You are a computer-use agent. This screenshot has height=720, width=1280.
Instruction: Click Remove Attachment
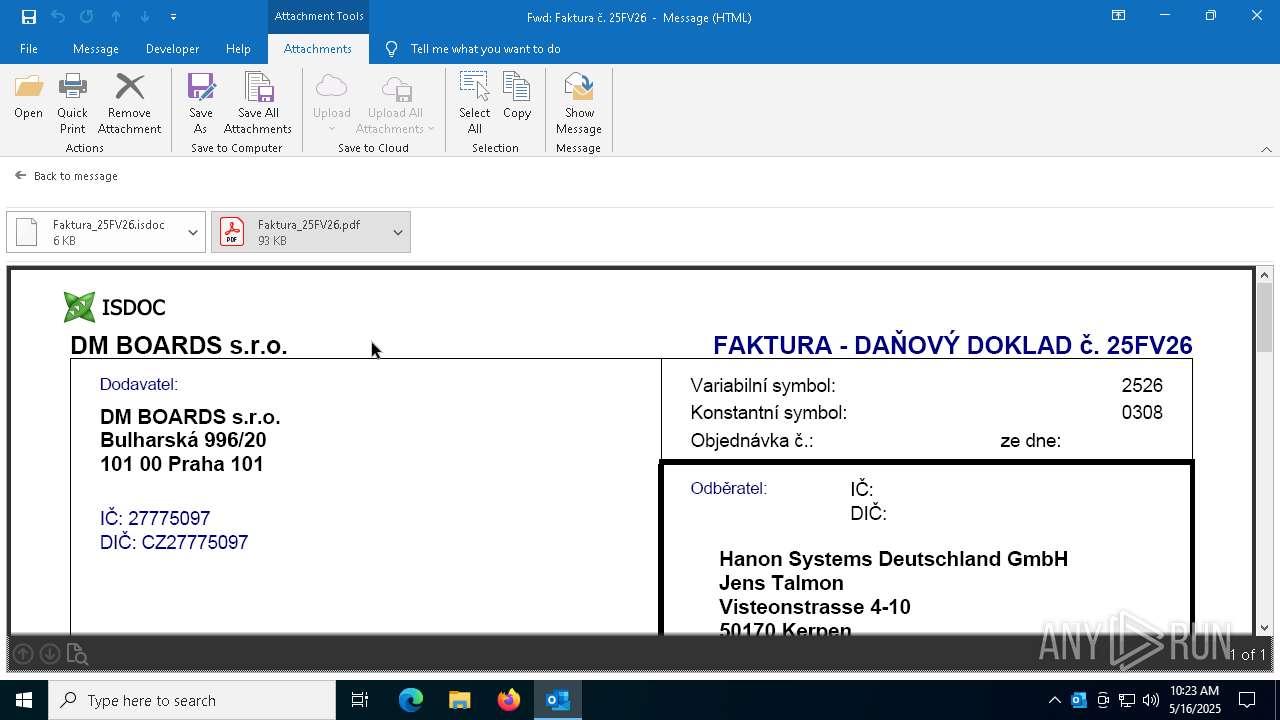[130, 102]
